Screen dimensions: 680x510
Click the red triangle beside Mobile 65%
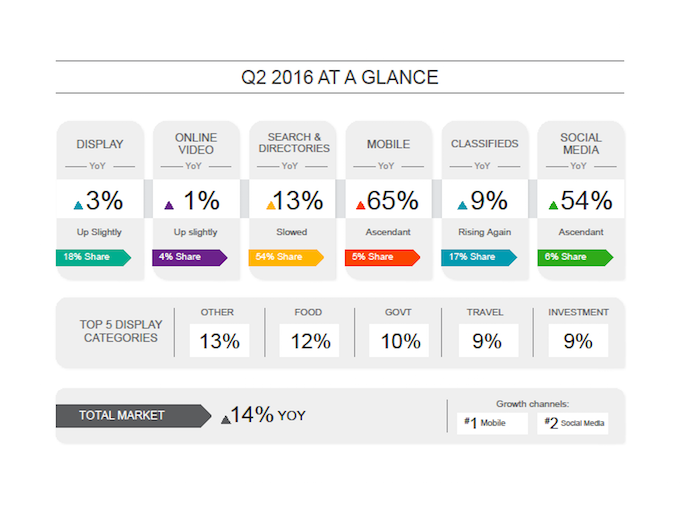click(x=360, y=206)
